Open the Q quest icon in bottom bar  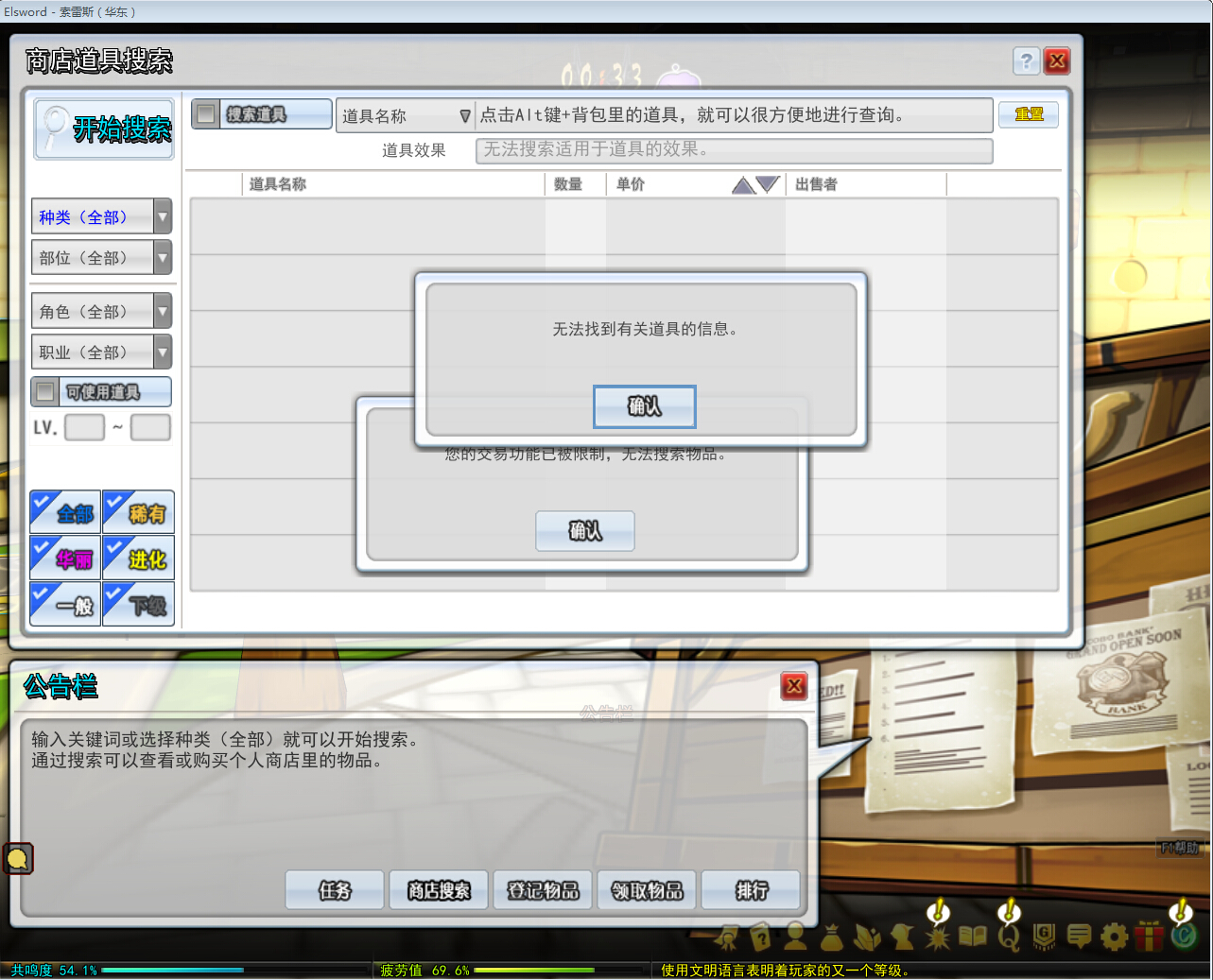(1009, 936)
